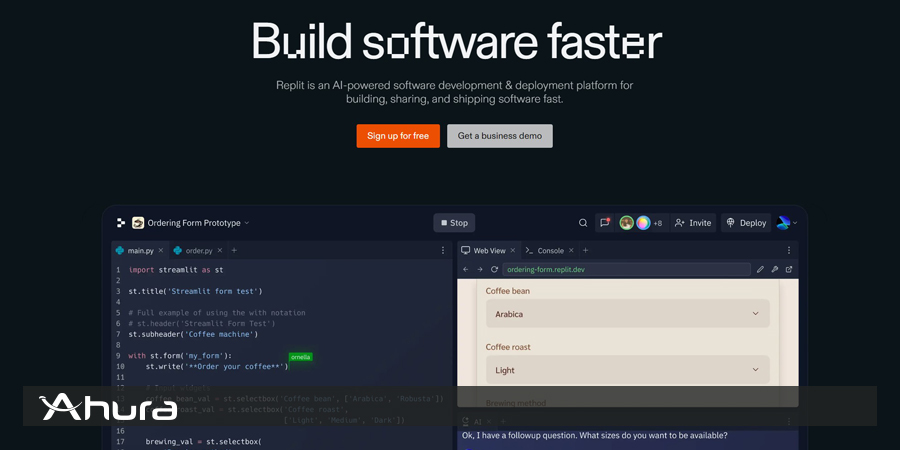900x450 pixels.
Task: Click the pencil edit icon in web view
Action: click(760, 269)
